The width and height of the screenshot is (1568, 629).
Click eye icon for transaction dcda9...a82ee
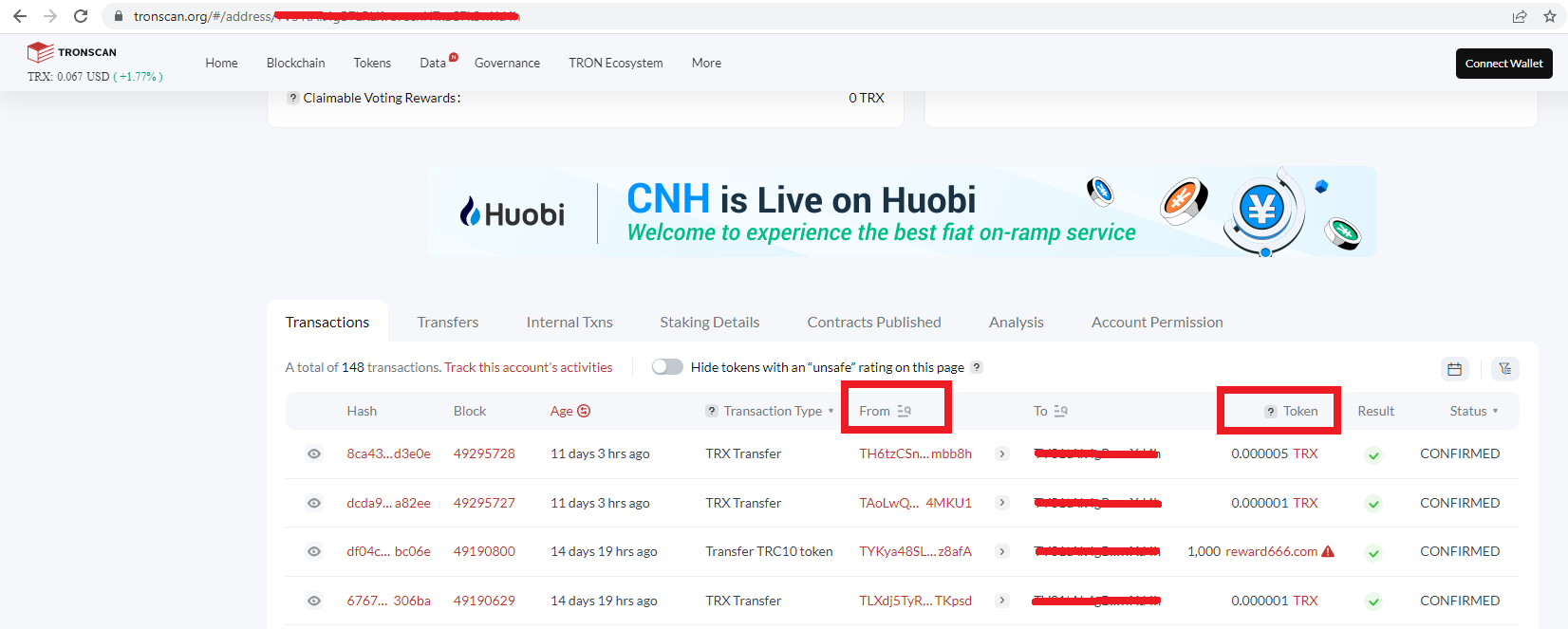(x=314, y=503)
